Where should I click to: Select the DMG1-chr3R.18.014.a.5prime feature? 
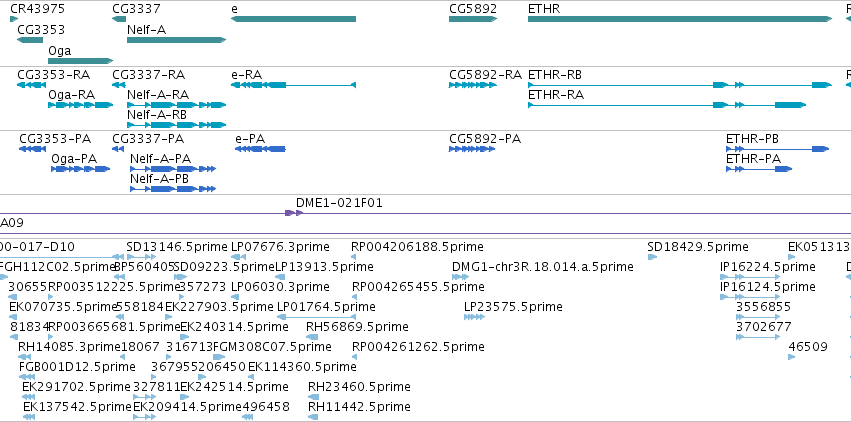[460, 277]
